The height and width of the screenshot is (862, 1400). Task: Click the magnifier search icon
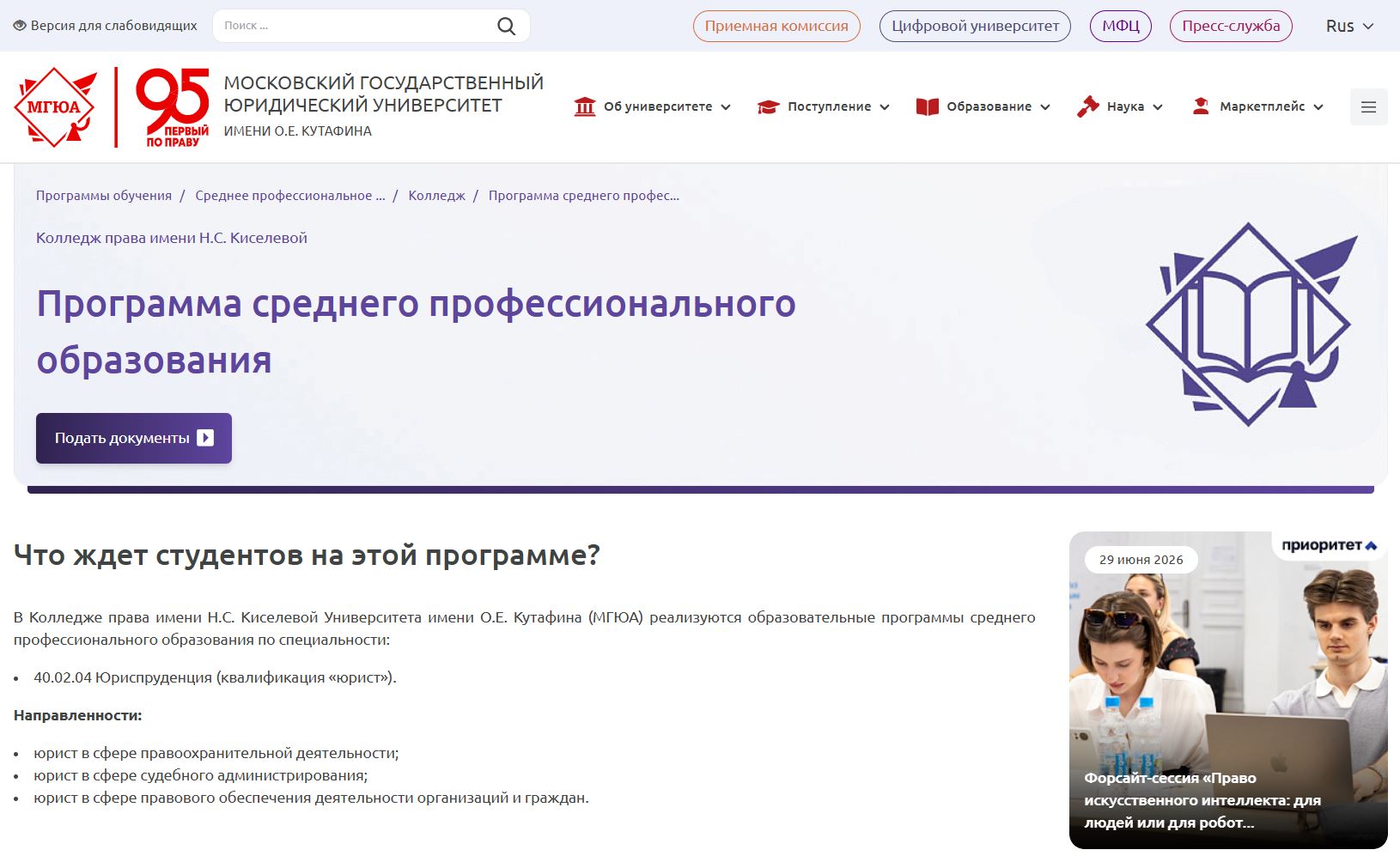click(506, 26)
